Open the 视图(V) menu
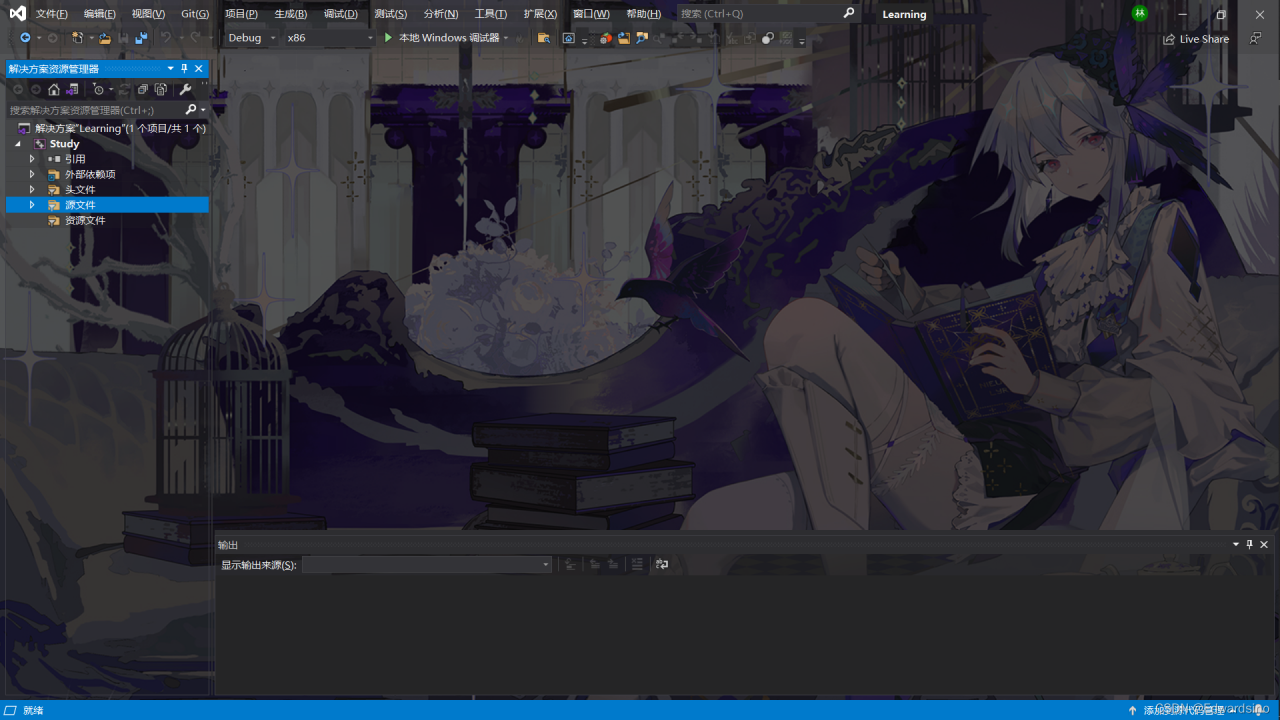This screenshot has height=720, width=1280. point(148,14)
